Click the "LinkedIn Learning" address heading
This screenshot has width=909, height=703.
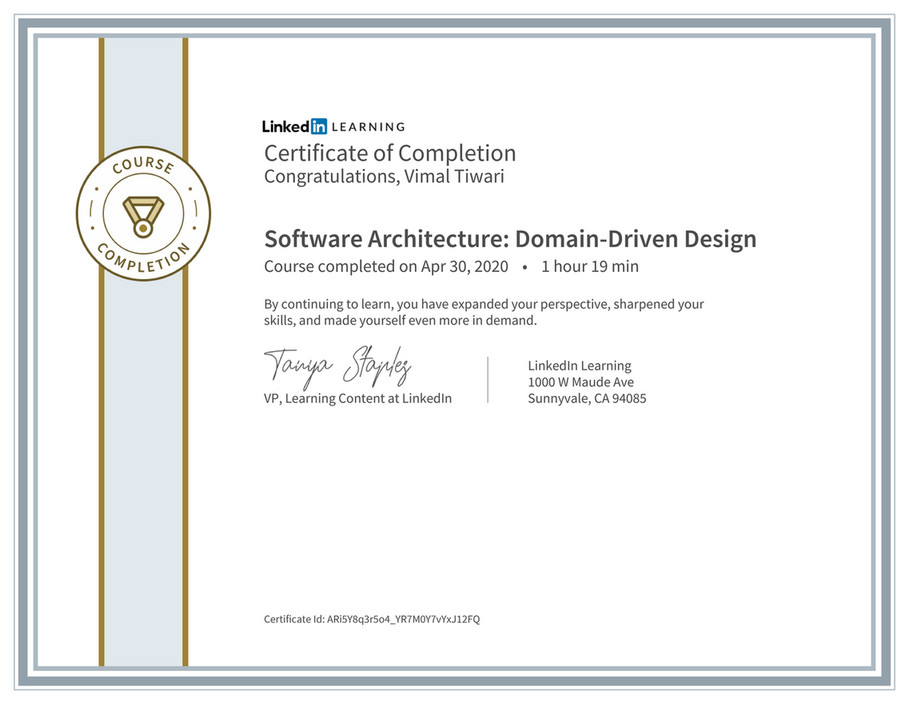click(x=579, y=366)
